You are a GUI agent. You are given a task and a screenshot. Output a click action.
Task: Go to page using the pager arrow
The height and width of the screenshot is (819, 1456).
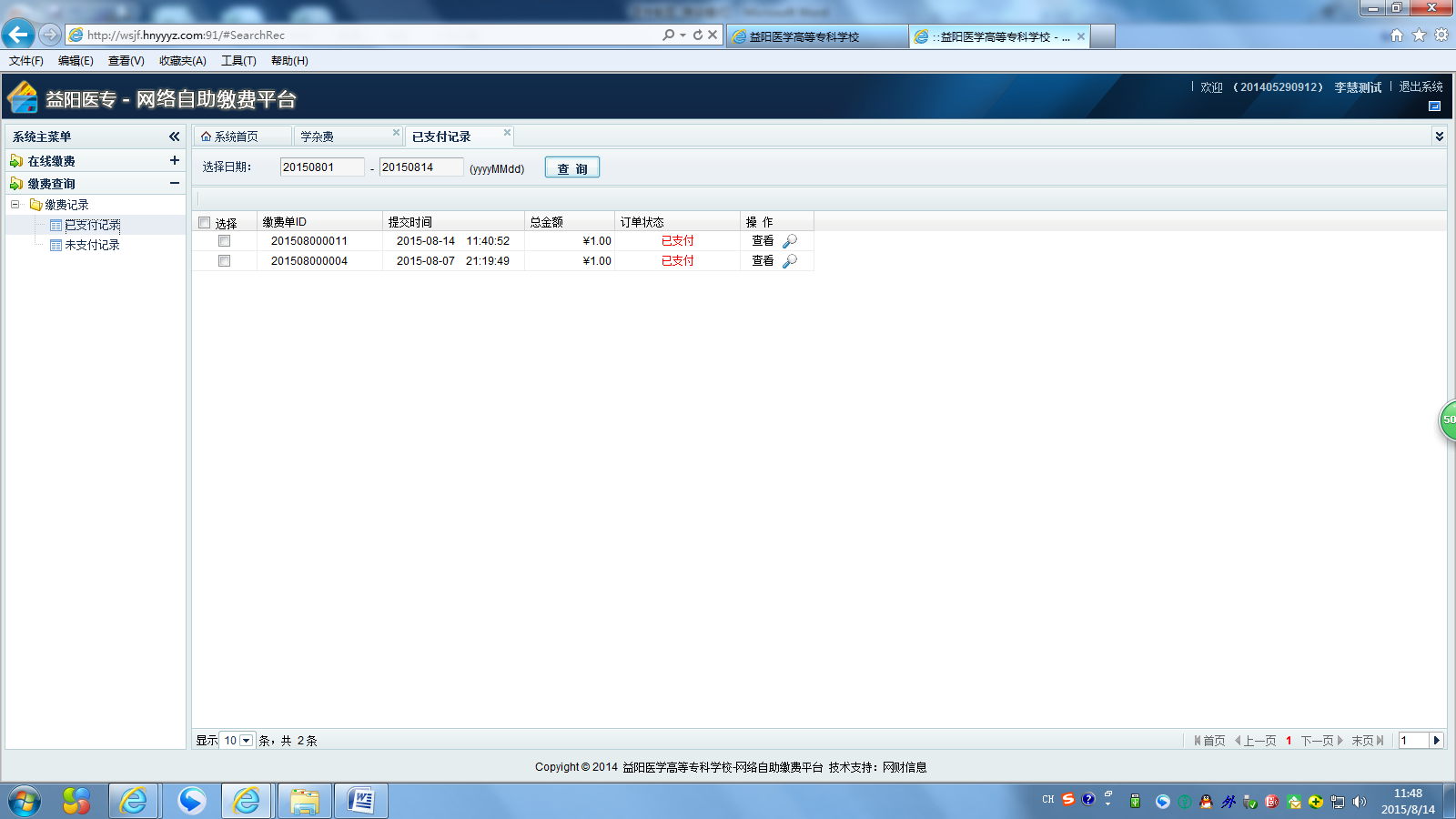[1437, 741]
